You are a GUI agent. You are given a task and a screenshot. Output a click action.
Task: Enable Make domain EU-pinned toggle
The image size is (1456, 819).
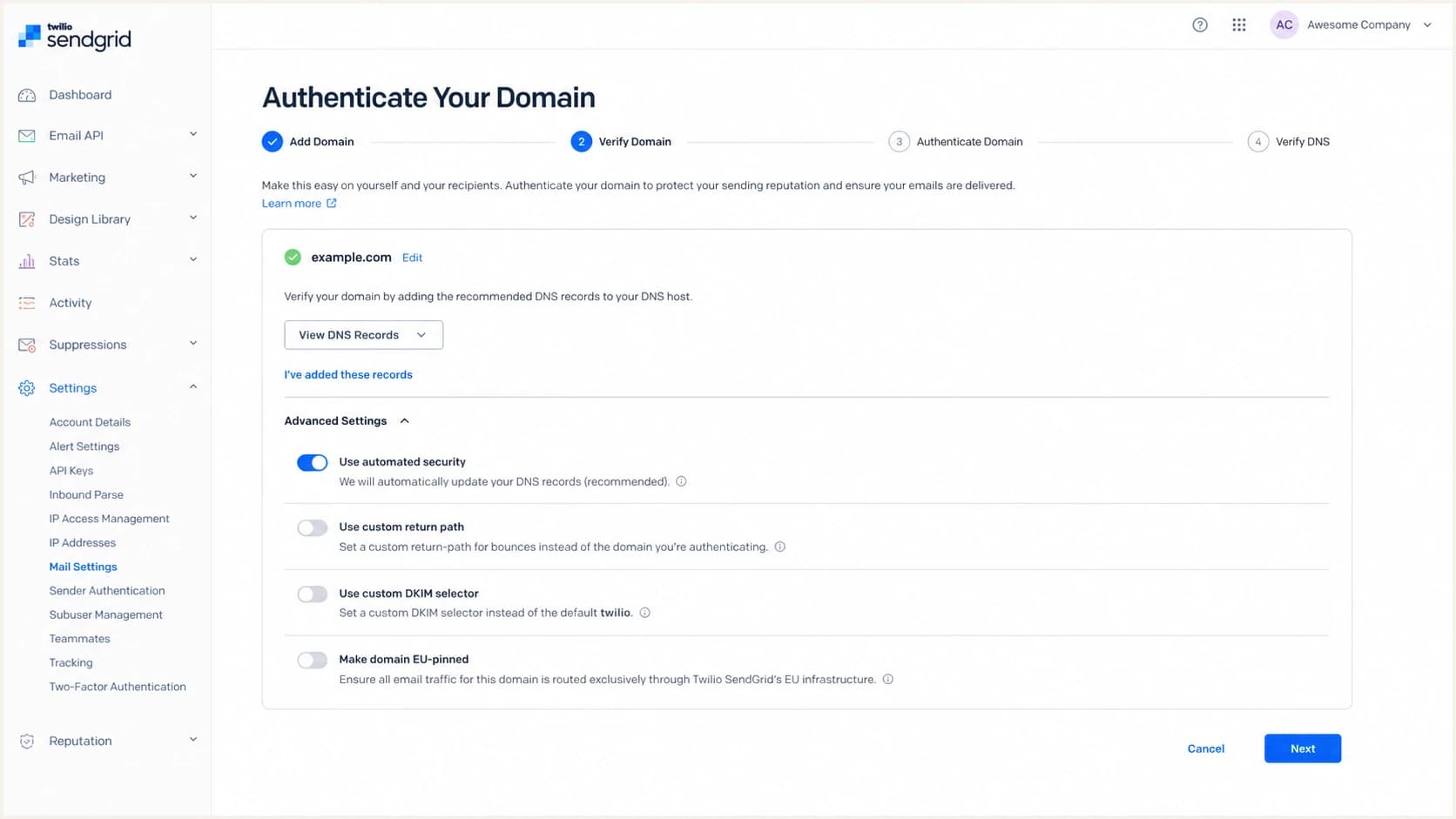coord(313,661)
